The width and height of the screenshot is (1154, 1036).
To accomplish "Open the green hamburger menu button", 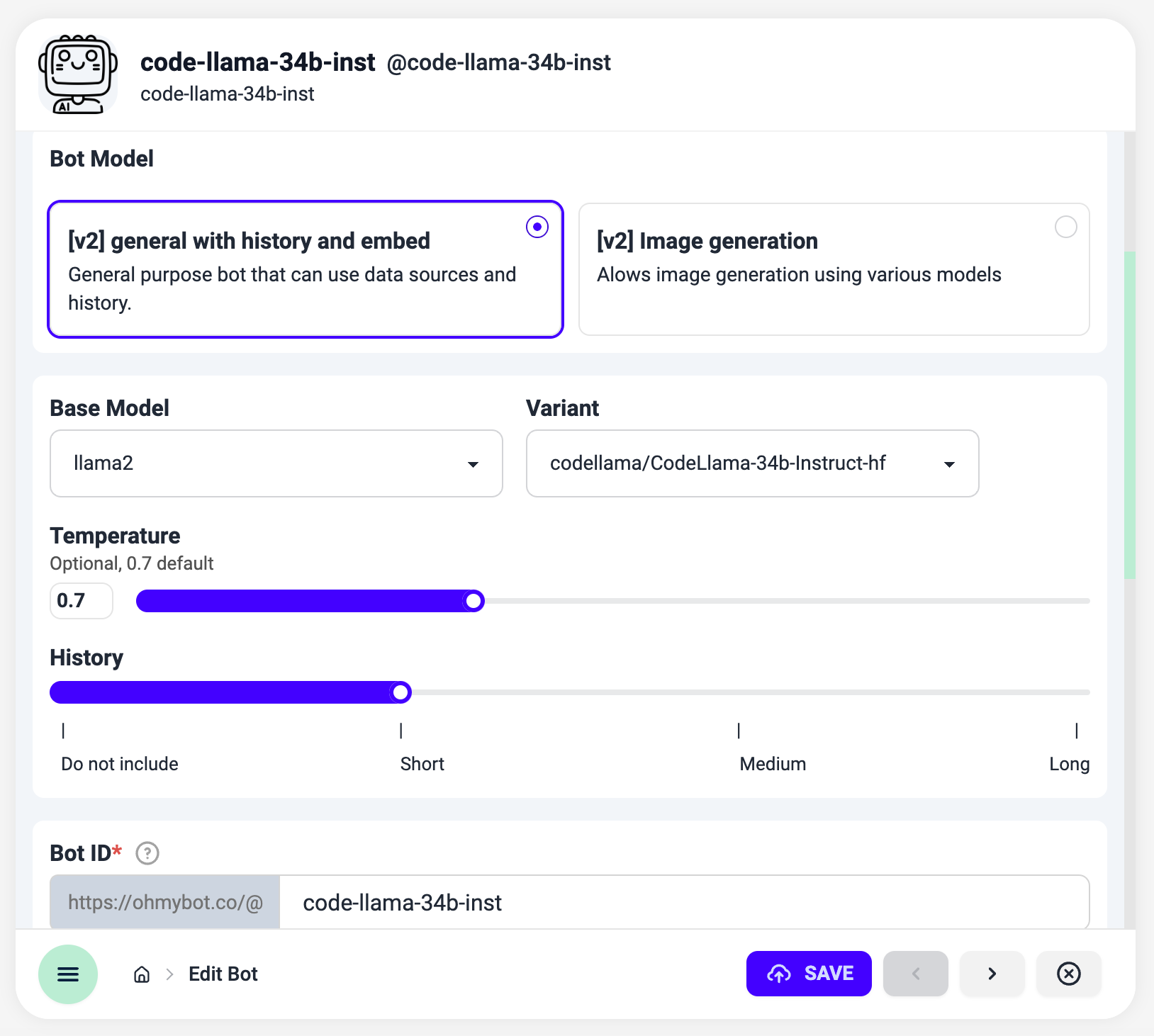I will tap(68, 974).
